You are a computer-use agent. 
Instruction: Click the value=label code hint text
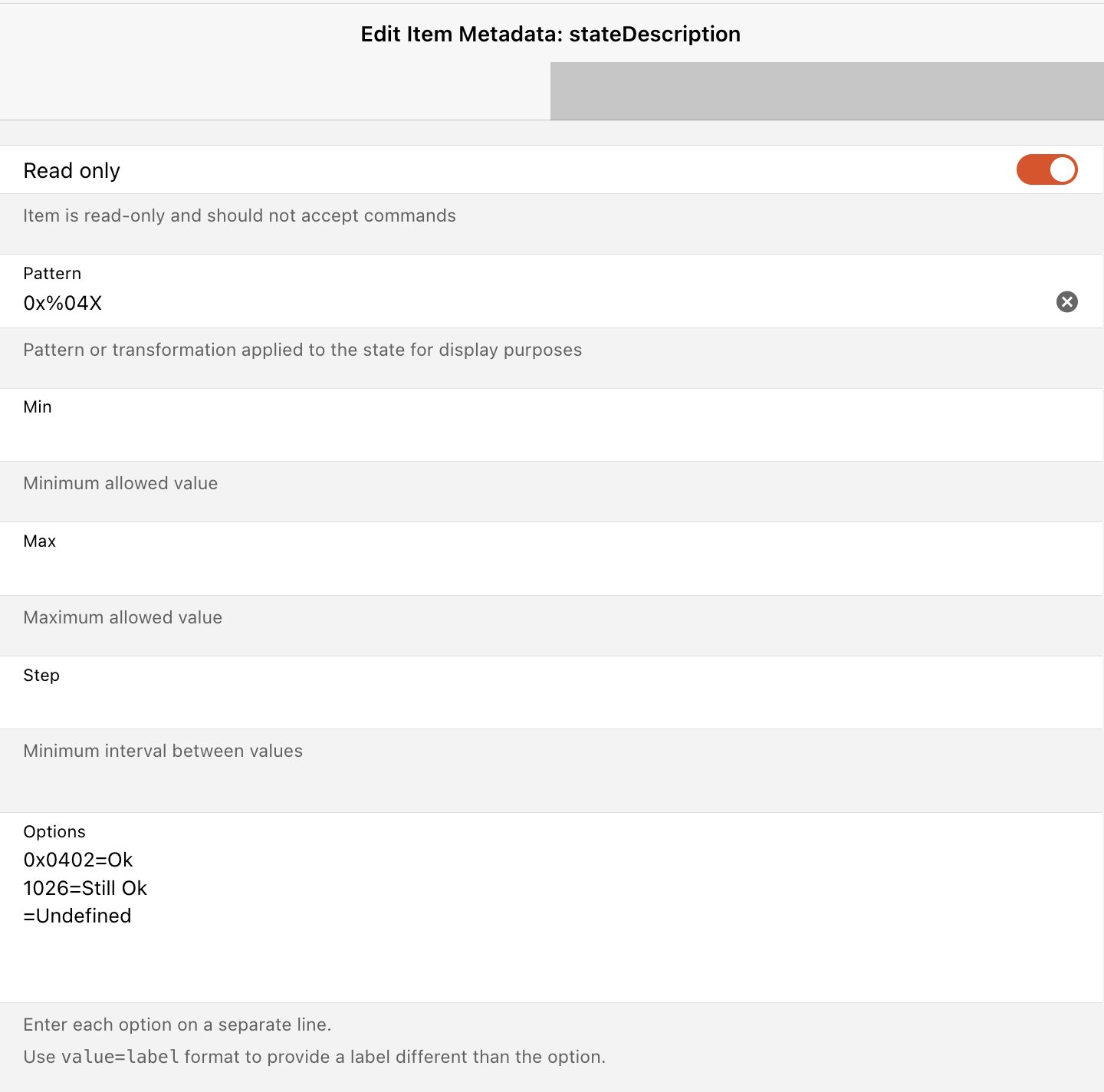pyautogui.click(x=120, y=1057)
